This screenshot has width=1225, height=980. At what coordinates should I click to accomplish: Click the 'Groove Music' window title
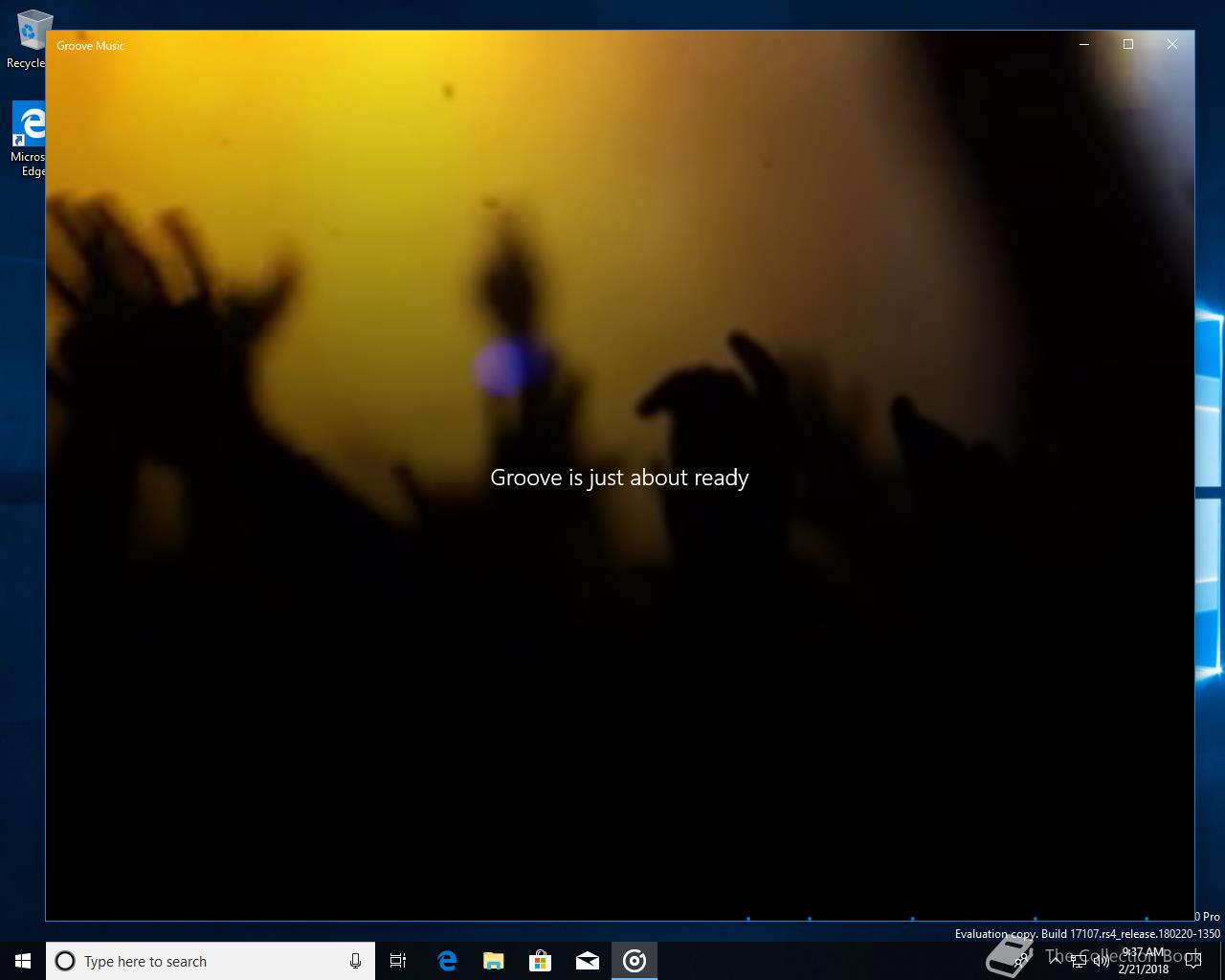point(91,45)
